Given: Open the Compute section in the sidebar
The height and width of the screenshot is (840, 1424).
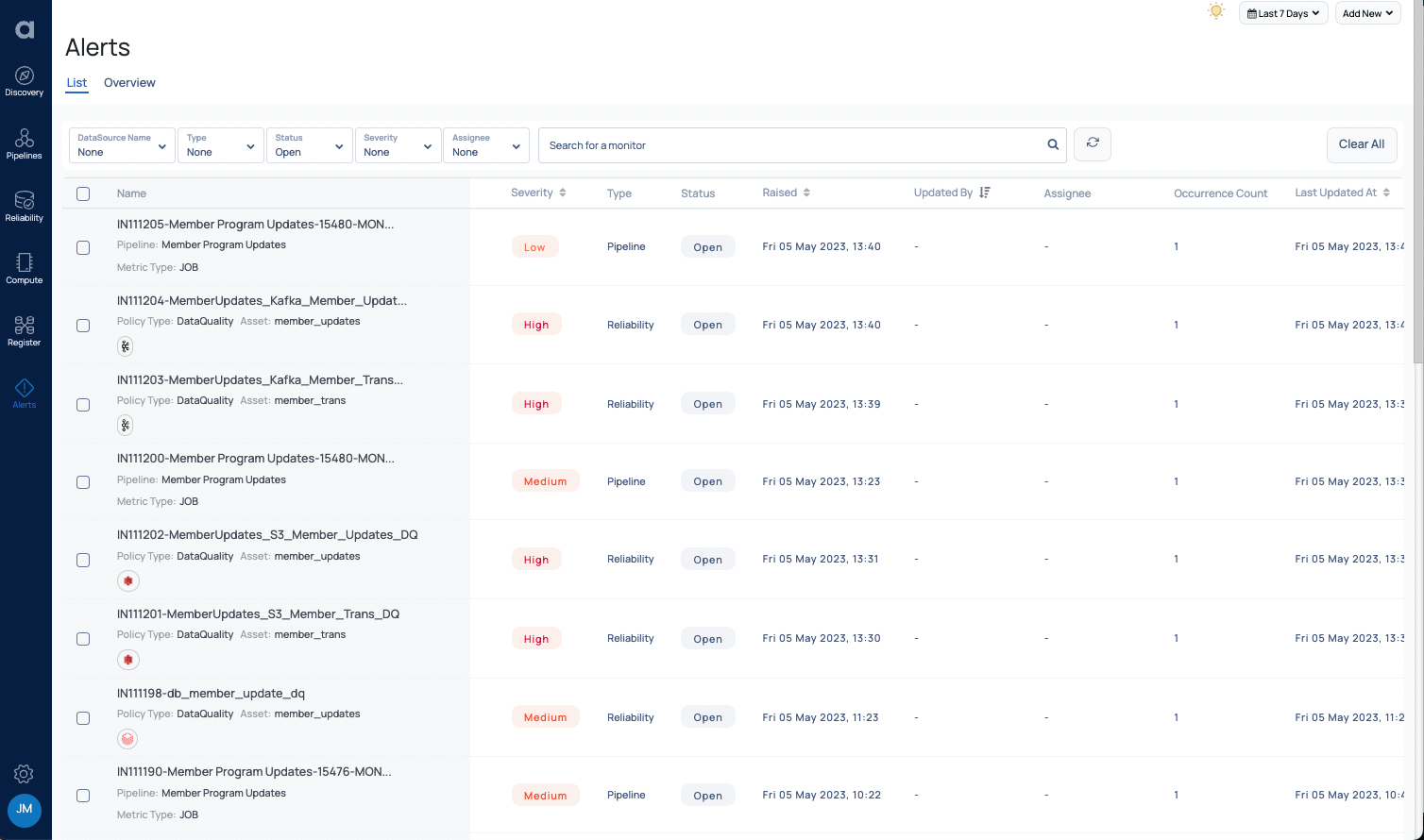Looking at the screenshot, I should point(25,268).
